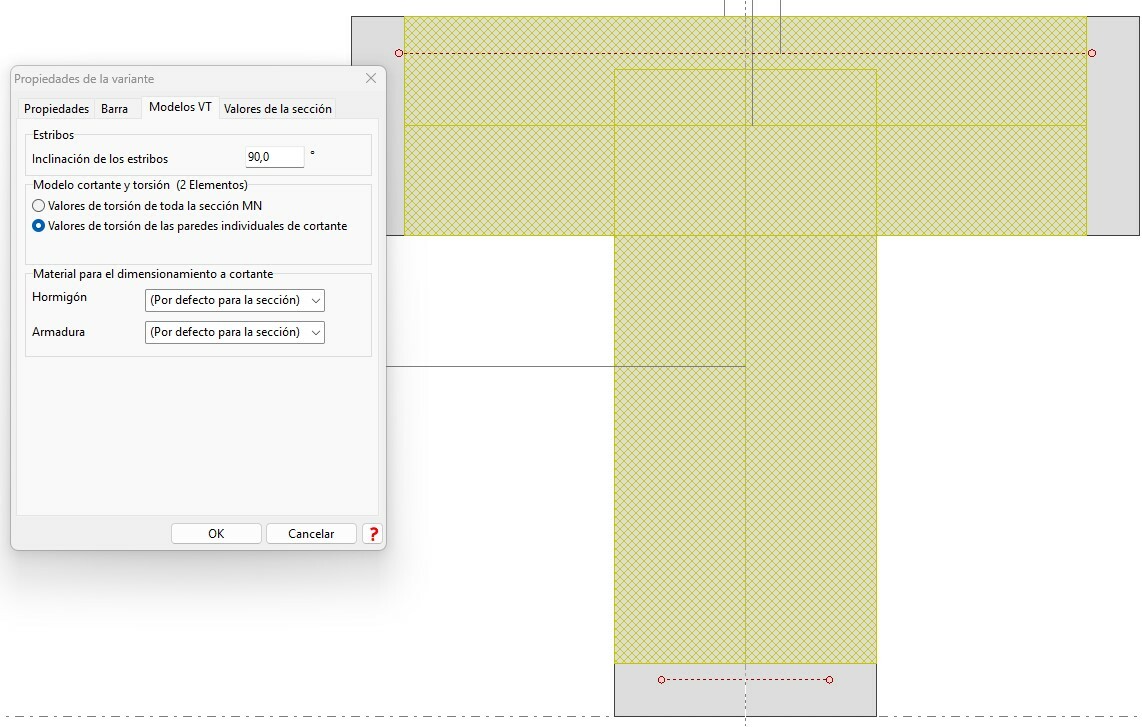The image size is (1142, 727).
Task: Select the top-right red reinforcement endpoint marker
Action: [x=1092, y=53]
